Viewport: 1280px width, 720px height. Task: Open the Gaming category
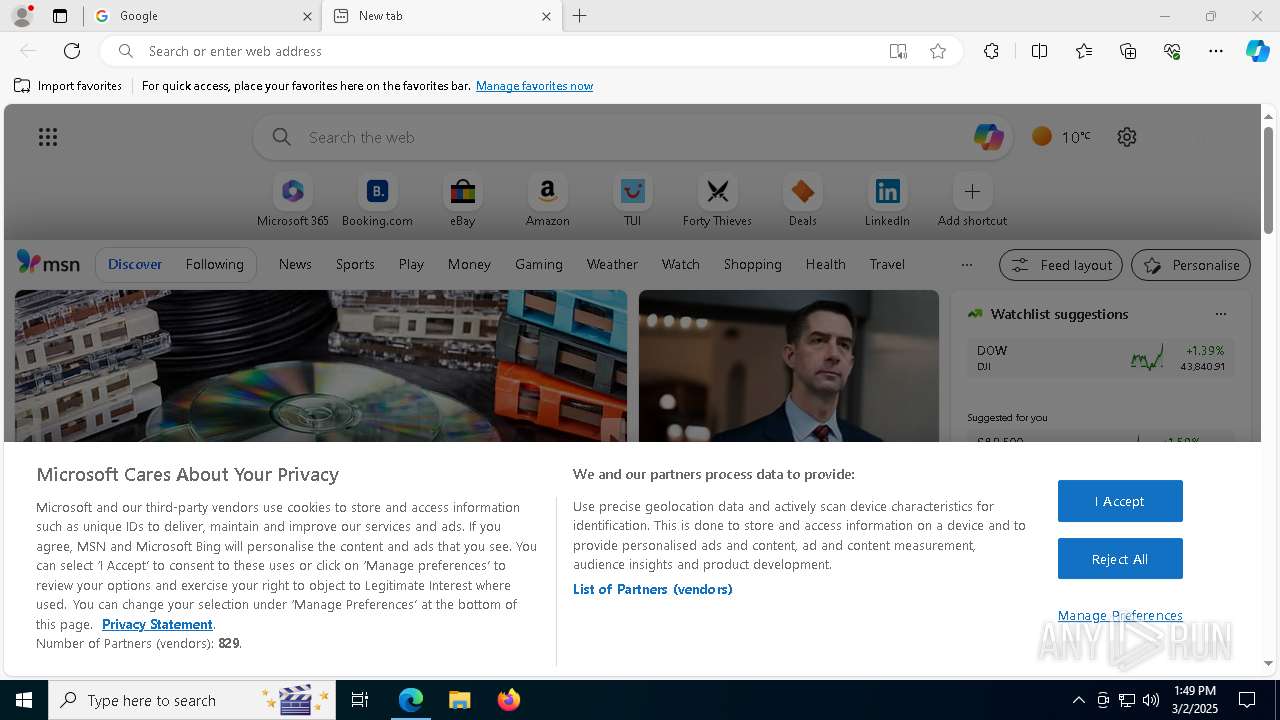[x=539, y=264]
